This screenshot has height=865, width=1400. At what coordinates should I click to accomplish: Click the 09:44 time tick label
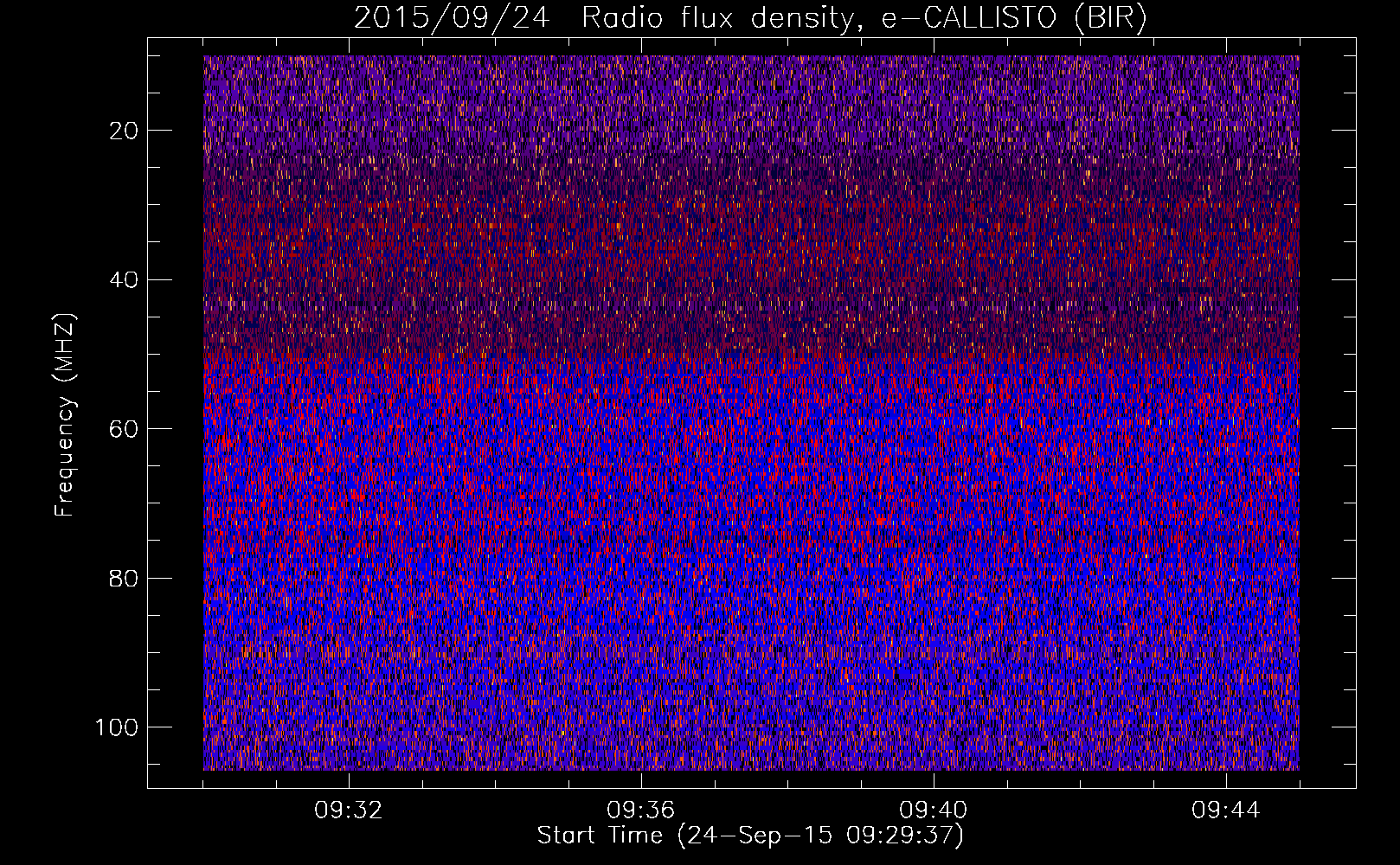1226,811
